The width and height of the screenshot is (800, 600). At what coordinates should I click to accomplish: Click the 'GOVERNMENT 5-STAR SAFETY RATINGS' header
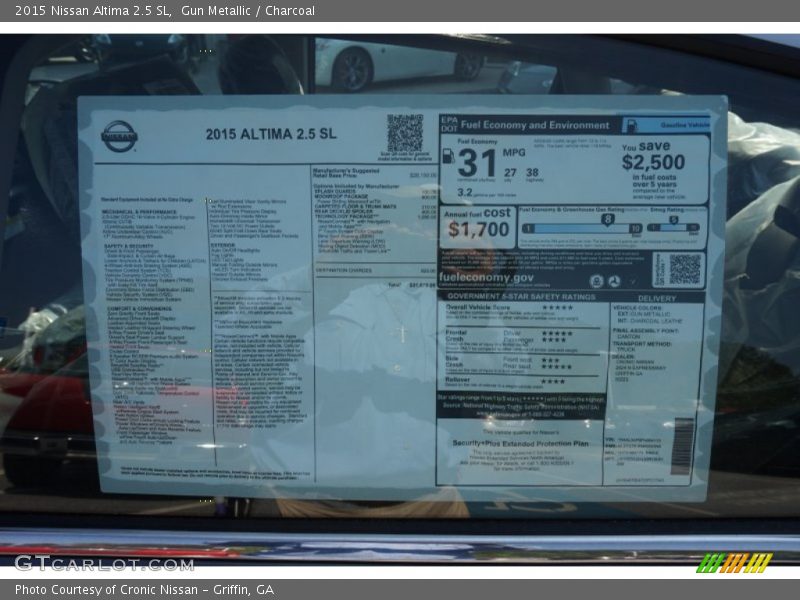click(x=521, y=296)
